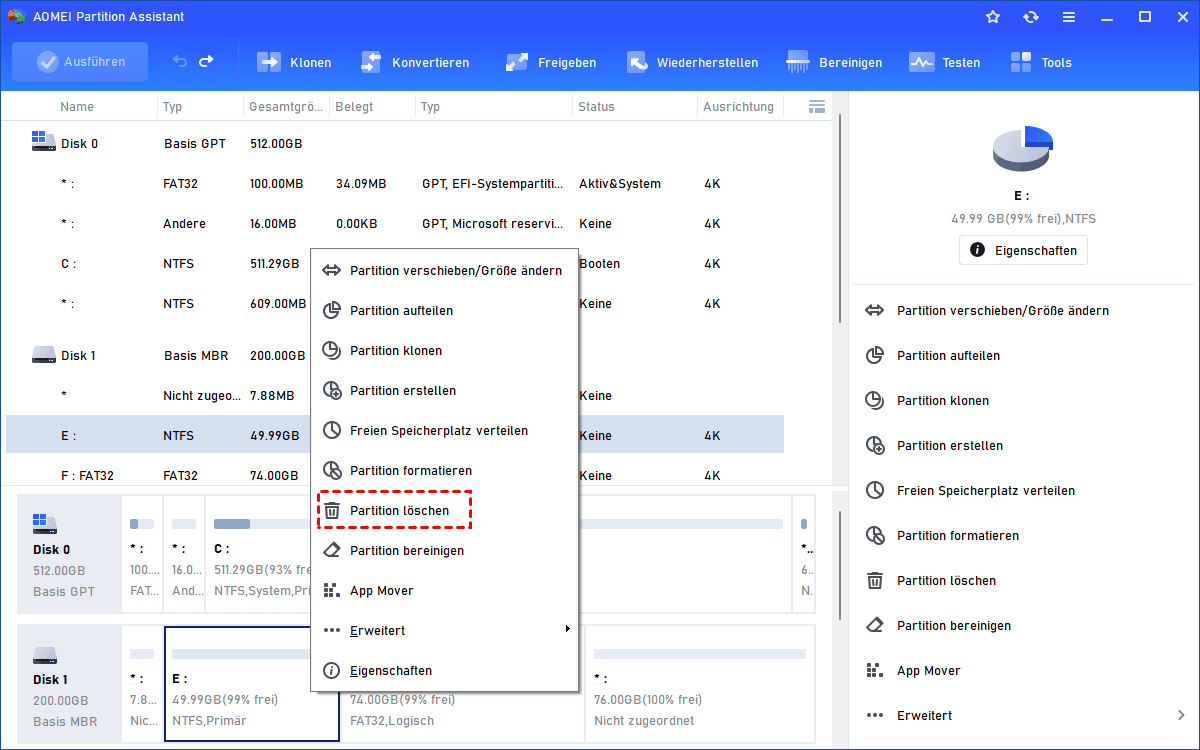Select the Disk 1 row in list

395,356
